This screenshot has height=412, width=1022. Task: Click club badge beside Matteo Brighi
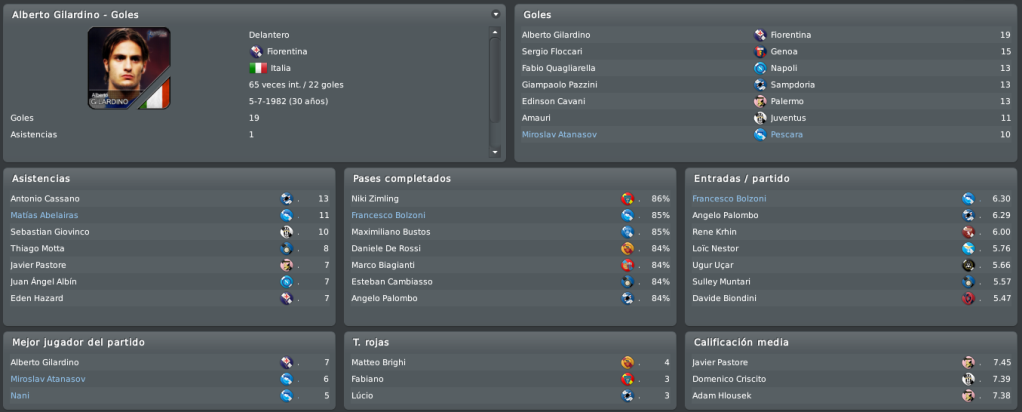click(628, 362)
